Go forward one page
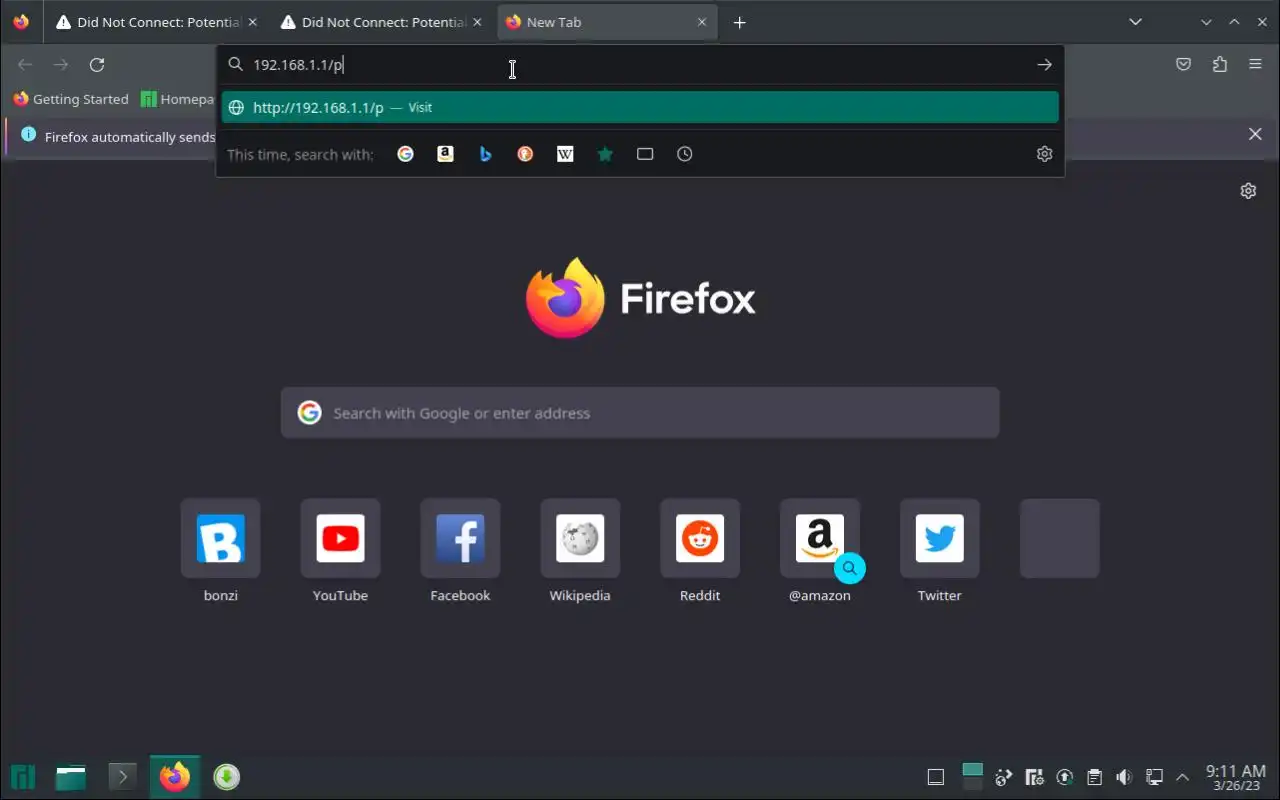 tap(61, 65)
